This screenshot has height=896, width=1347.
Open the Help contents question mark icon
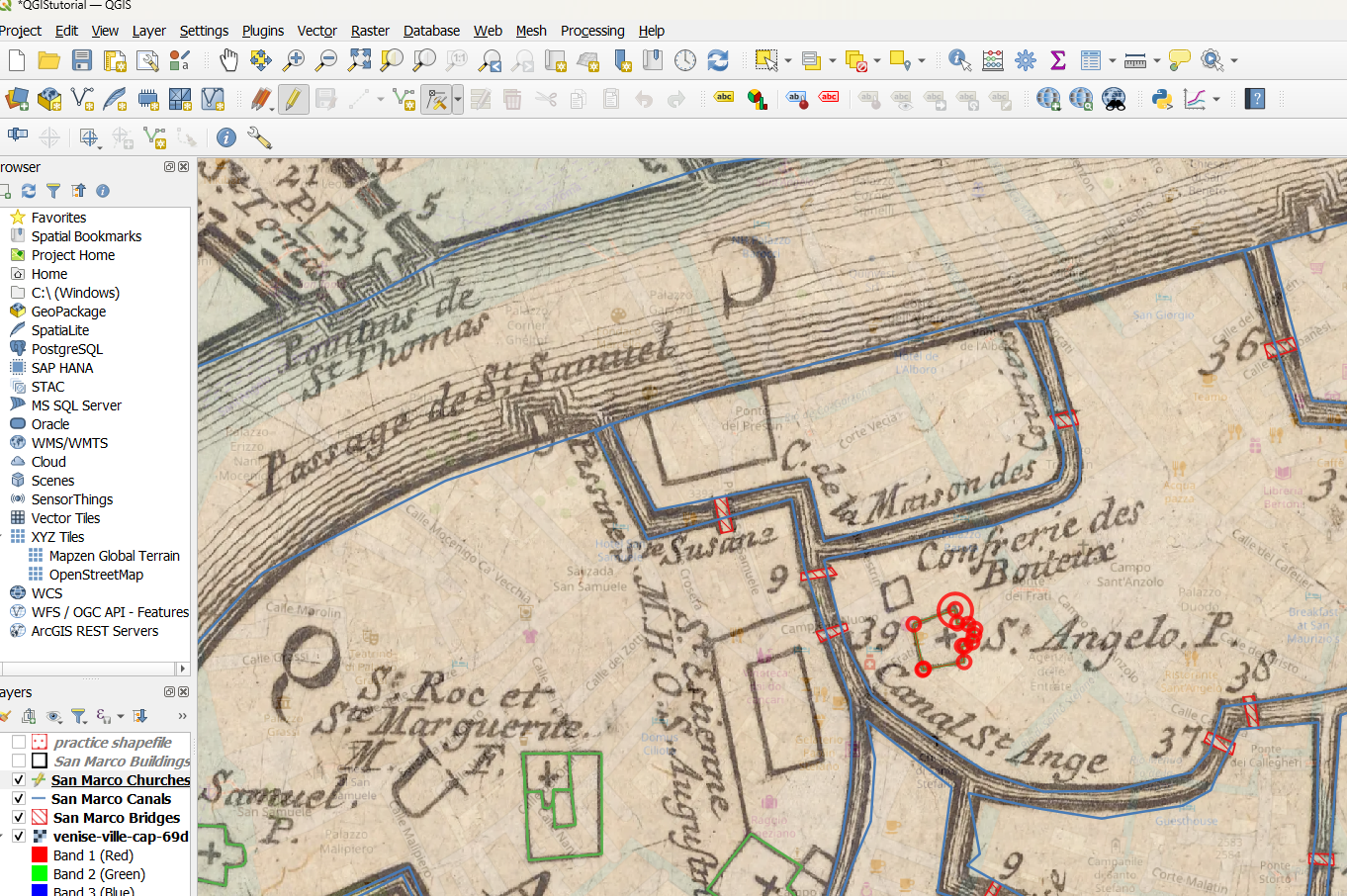pos(1255,99)
